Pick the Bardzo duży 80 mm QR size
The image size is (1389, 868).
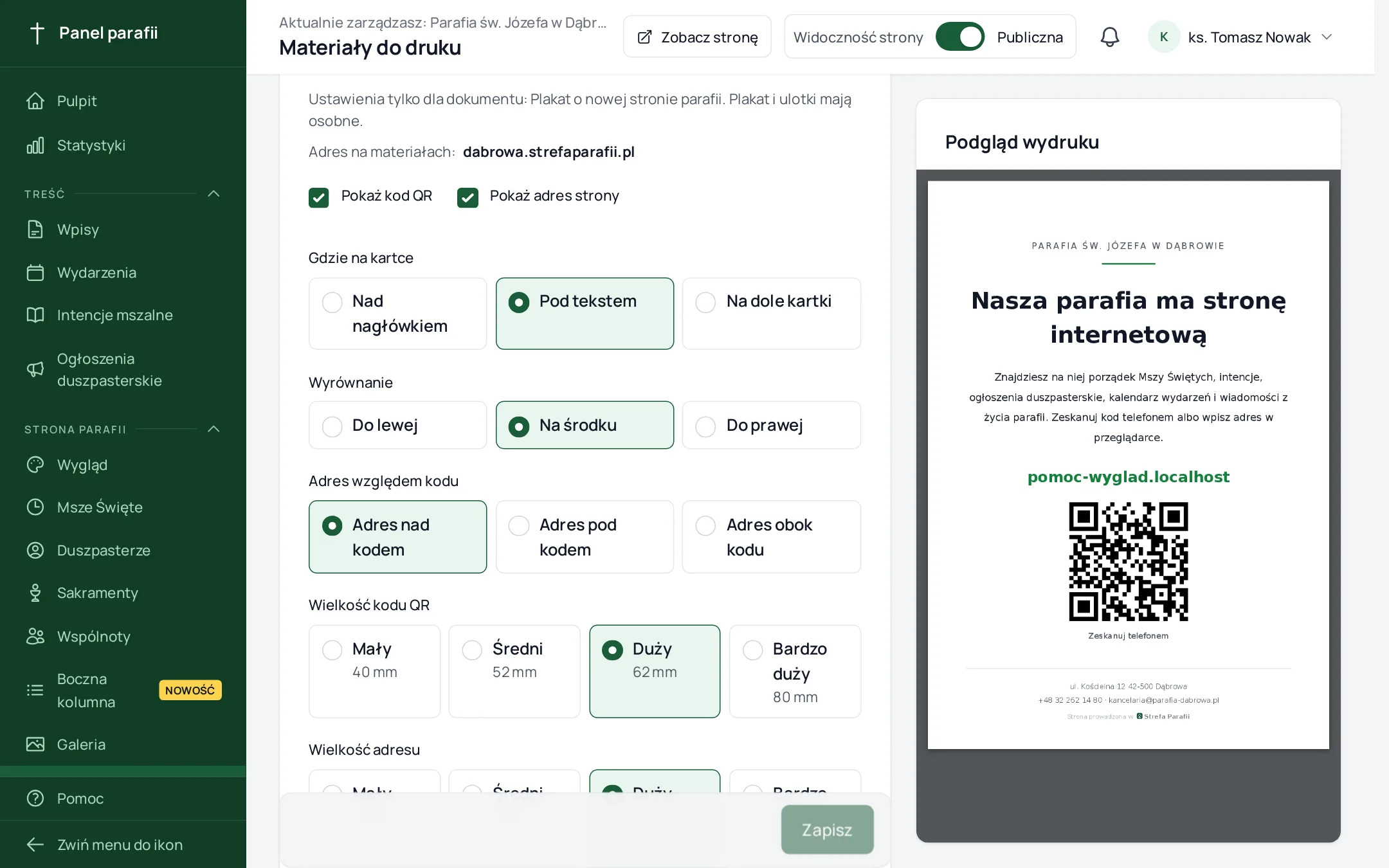point(795,671)
